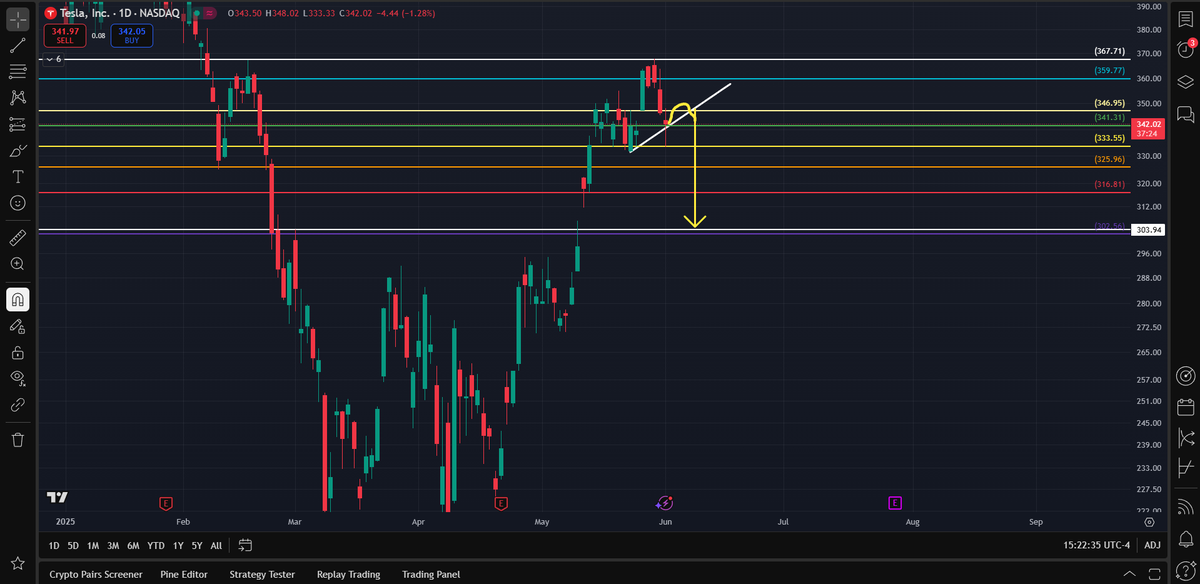Open the Strategy Tester tab
This screenshot has width=1200, height=584.
262,574
